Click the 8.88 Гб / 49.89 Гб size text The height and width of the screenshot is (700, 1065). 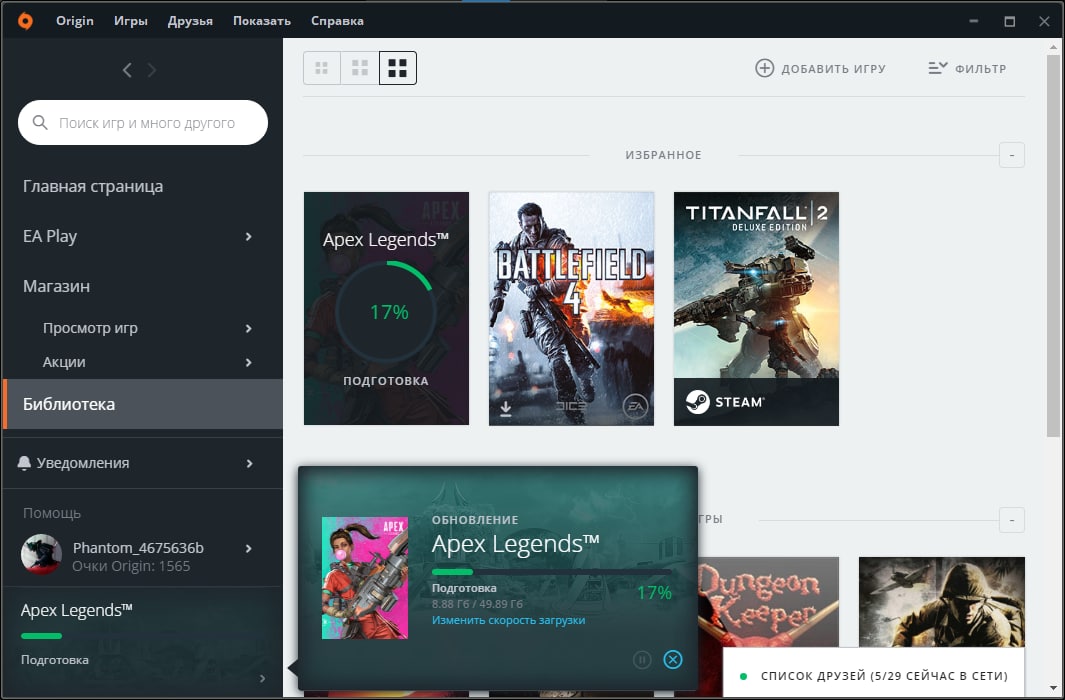(477, 604)
